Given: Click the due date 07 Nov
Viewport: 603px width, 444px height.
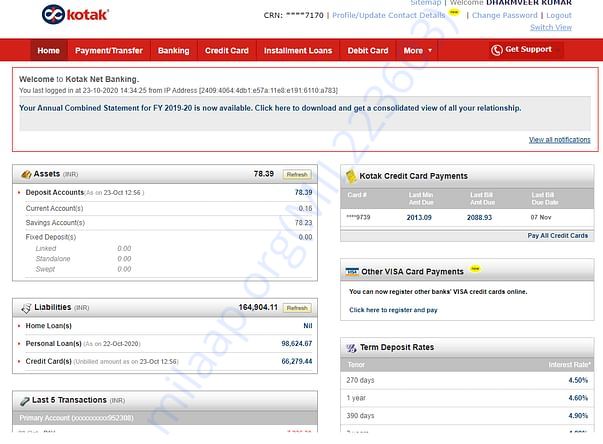Looking at the screenshot, I should pyautogui.click(x=541, y=218).
